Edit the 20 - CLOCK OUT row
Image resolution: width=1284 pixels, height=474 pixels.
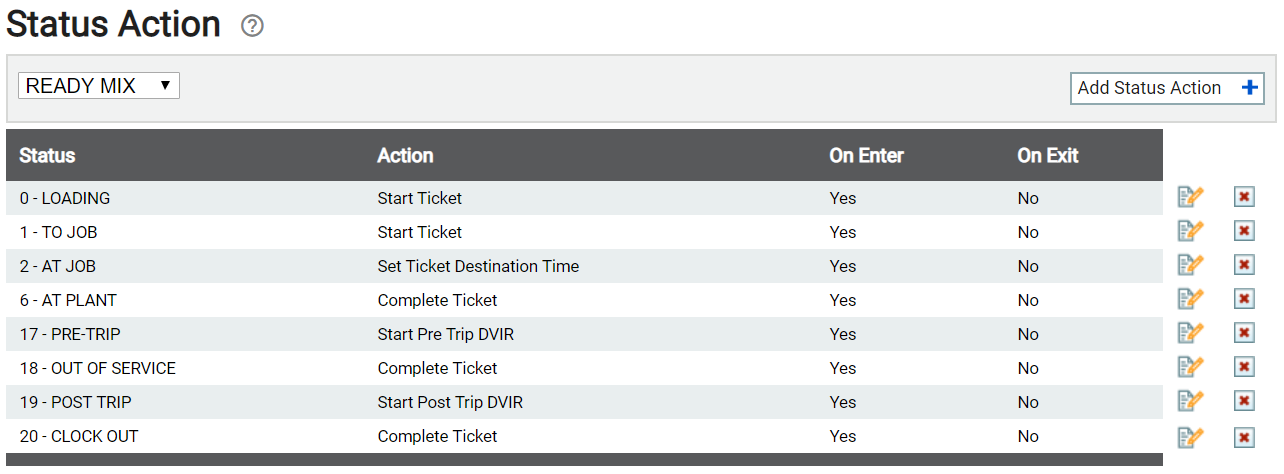pyautogui.click(x=1190, y=436)
